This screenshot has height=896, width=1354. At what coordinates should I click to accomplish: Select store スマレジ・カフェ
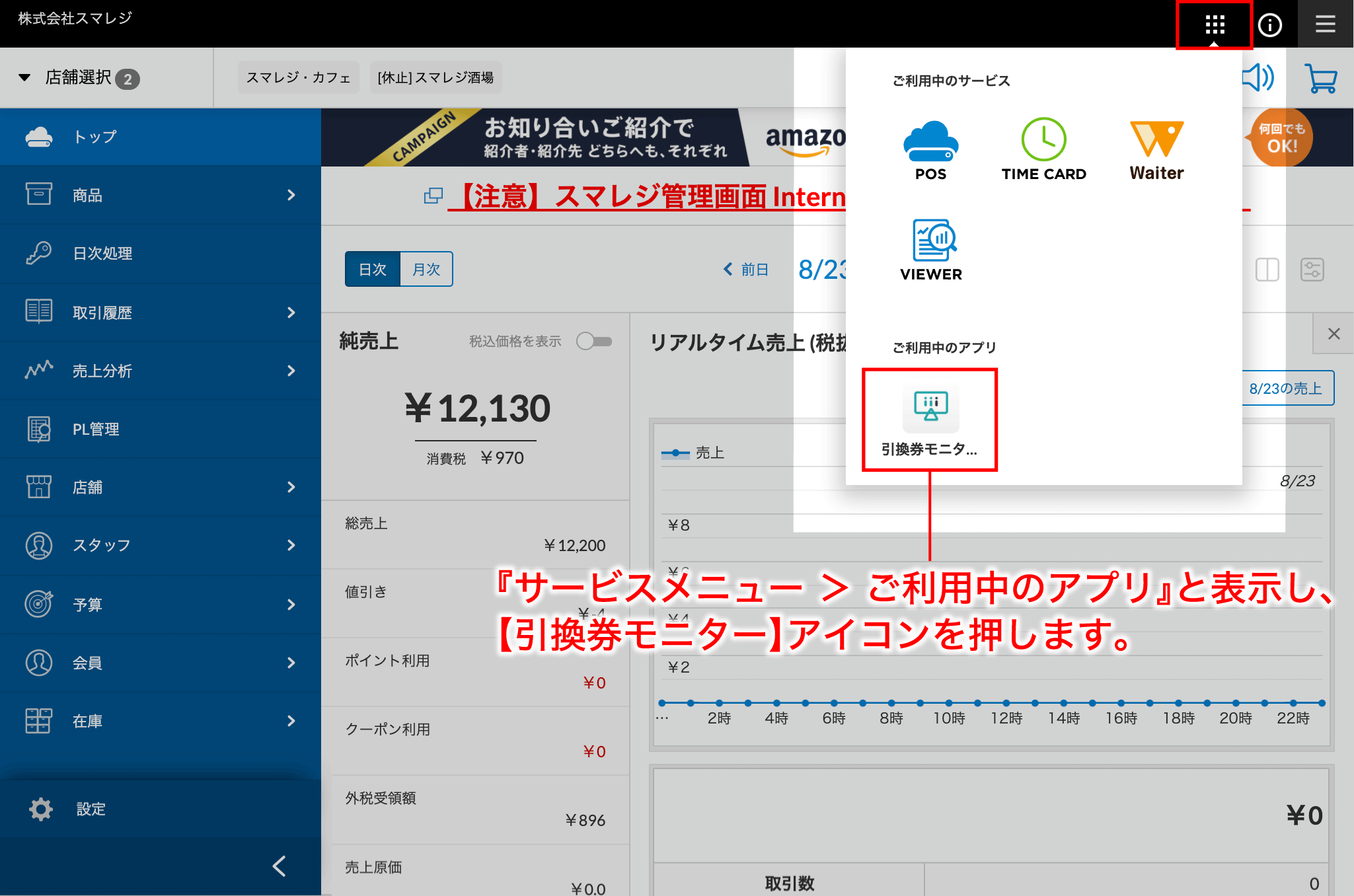[298, 77]
